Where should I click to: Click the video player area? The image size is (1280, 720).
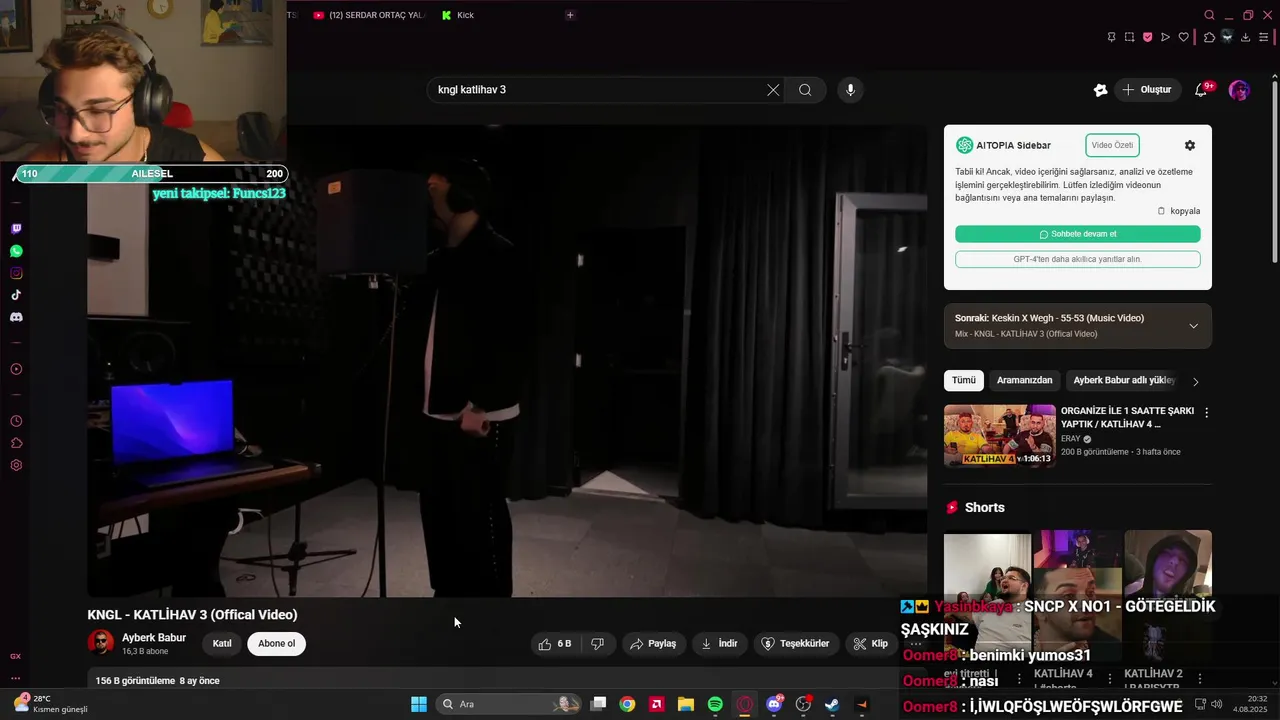point(507,361)
